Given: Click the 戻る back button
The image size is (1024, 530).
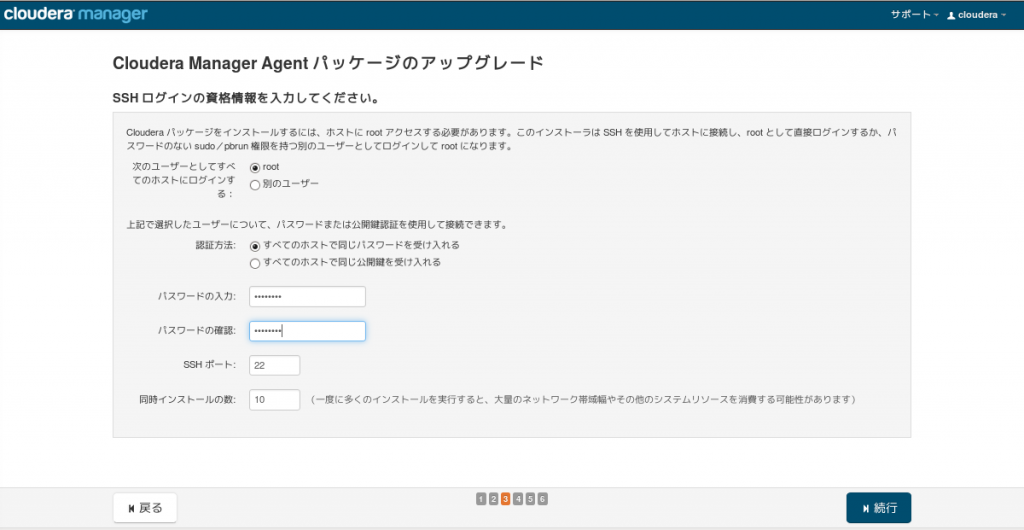Looking at the screenshot, I should 145,508.
